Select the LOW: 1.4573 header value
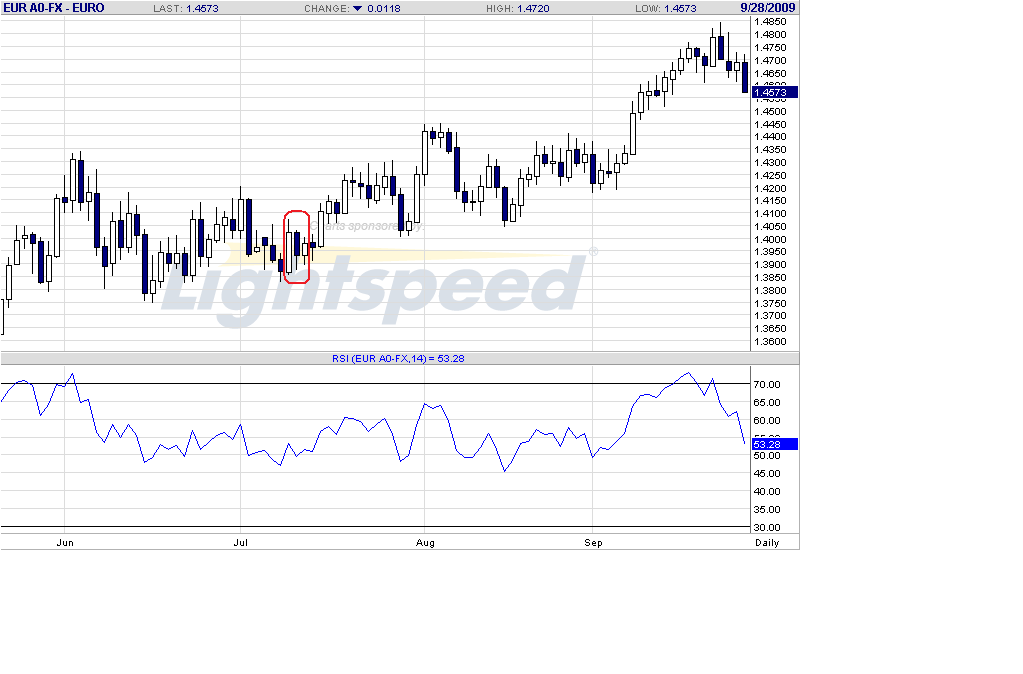Viewport: 1023px width, 674px height. point(665,8)
